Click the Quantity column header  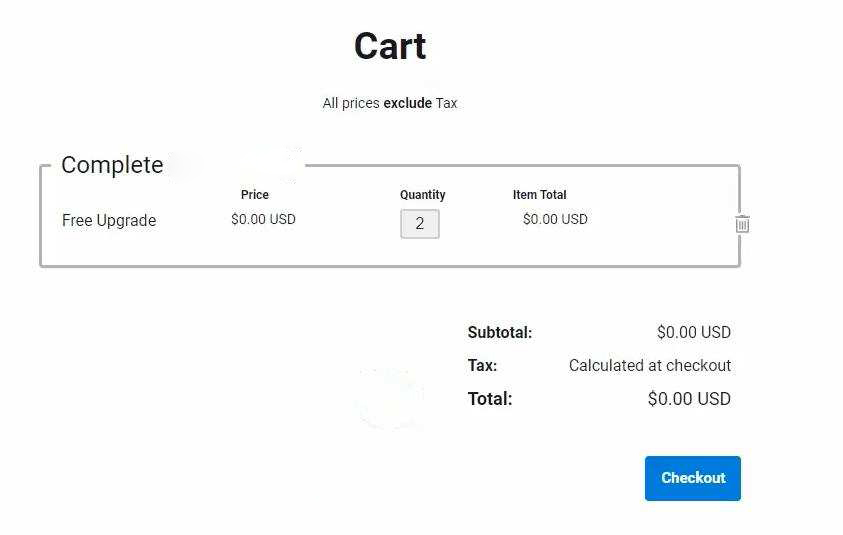coord(423,195)
